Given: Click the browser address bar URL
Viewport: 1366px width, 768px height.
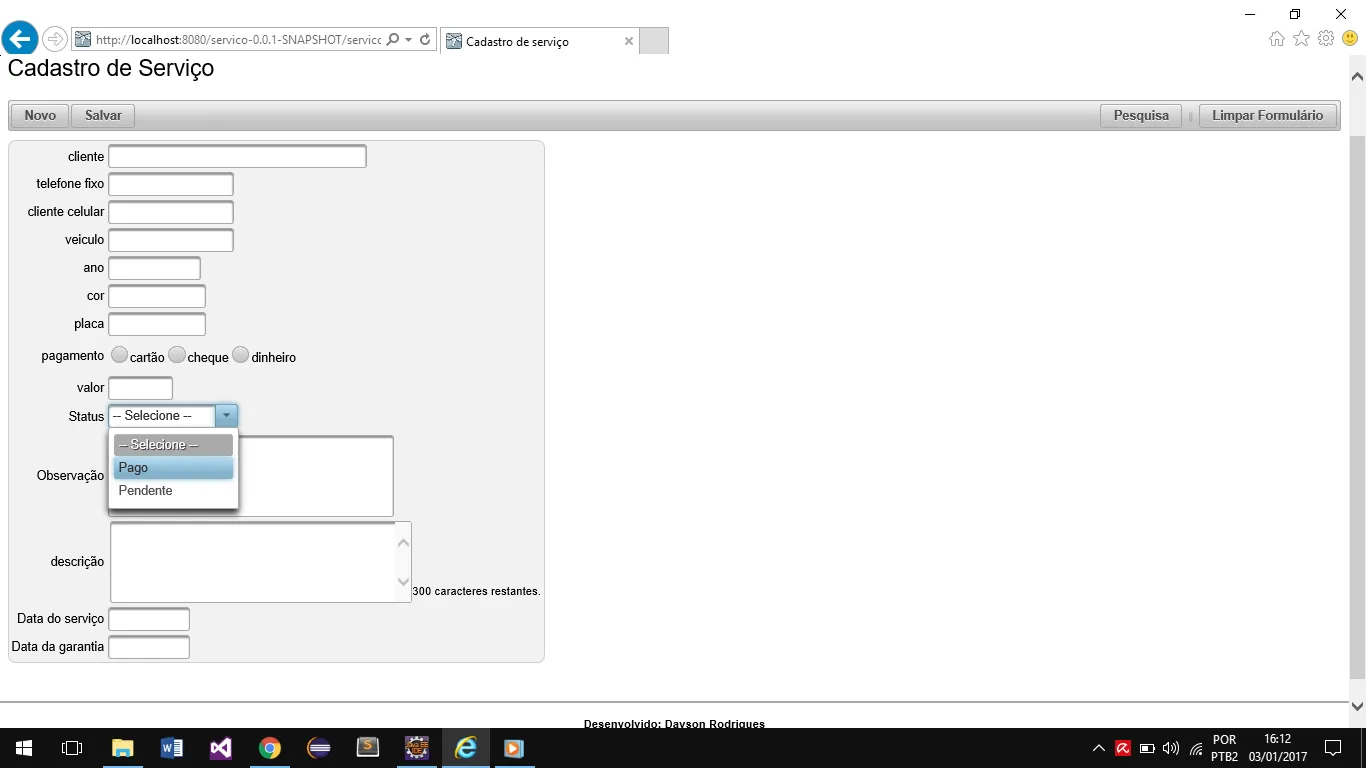Looking at the screenshot, I should pos(238,40).
